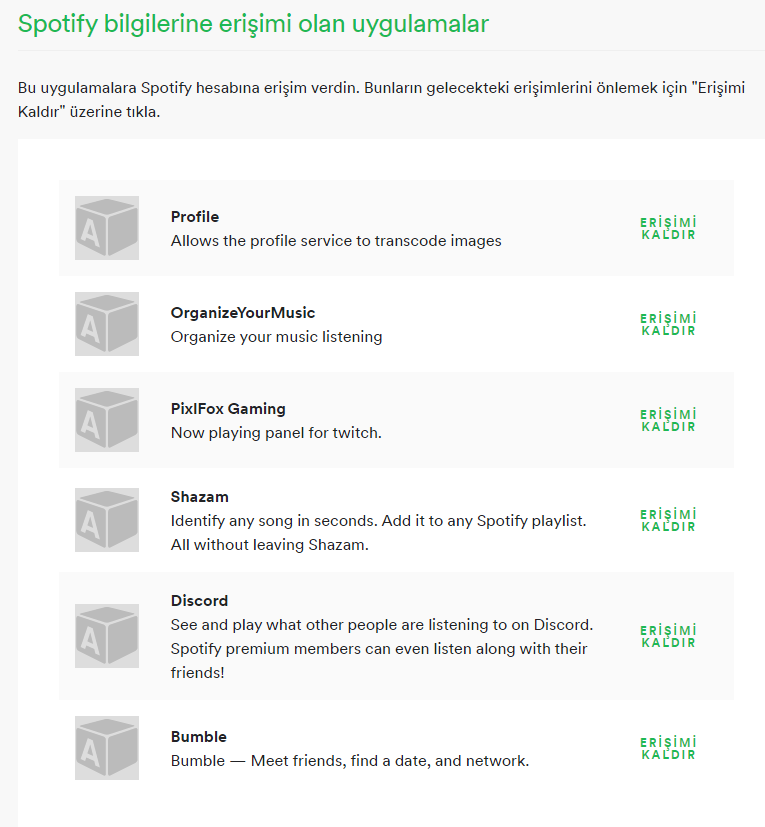Select the Profile app name
This screenshot has width=765, height=827.
[195, 217]
